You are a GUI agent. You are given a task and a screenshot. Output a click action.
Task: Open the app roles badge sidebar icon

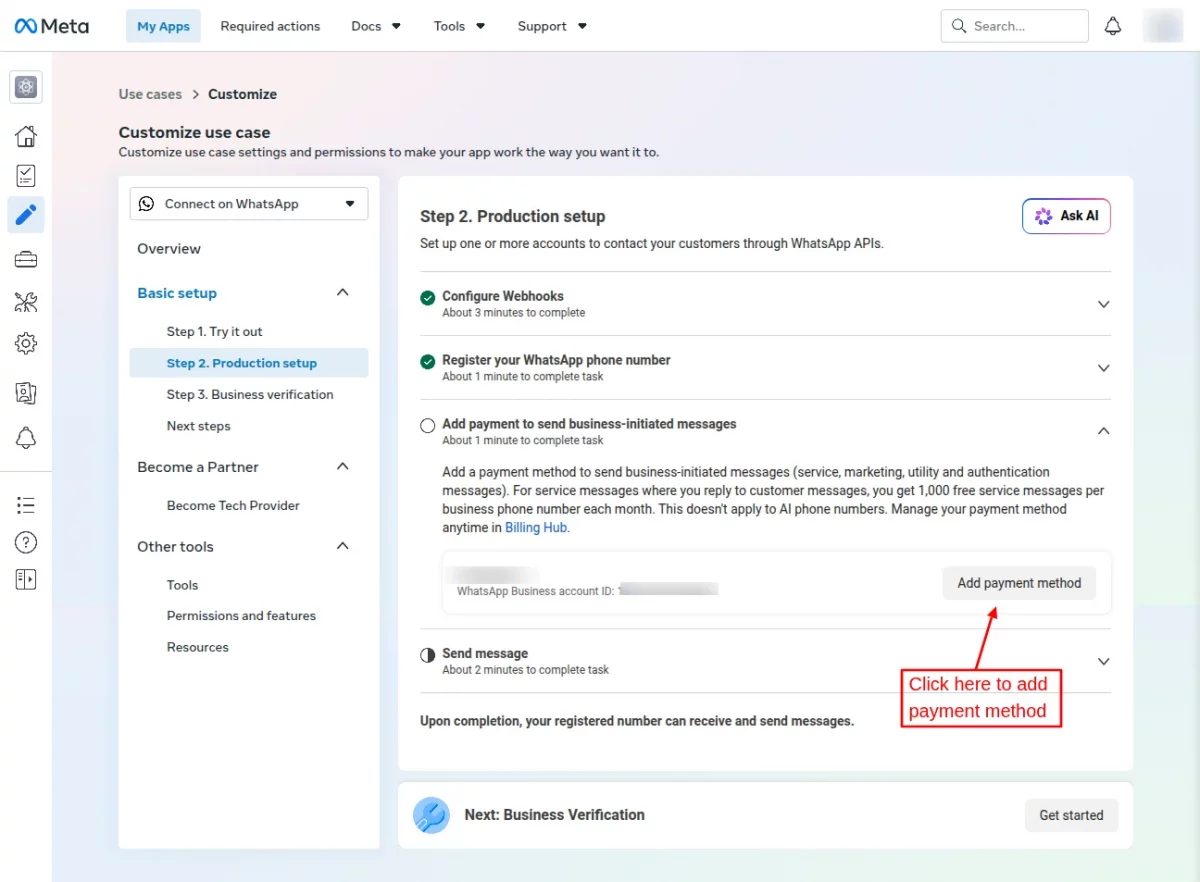pyautogui.click(x=26, y=393)
